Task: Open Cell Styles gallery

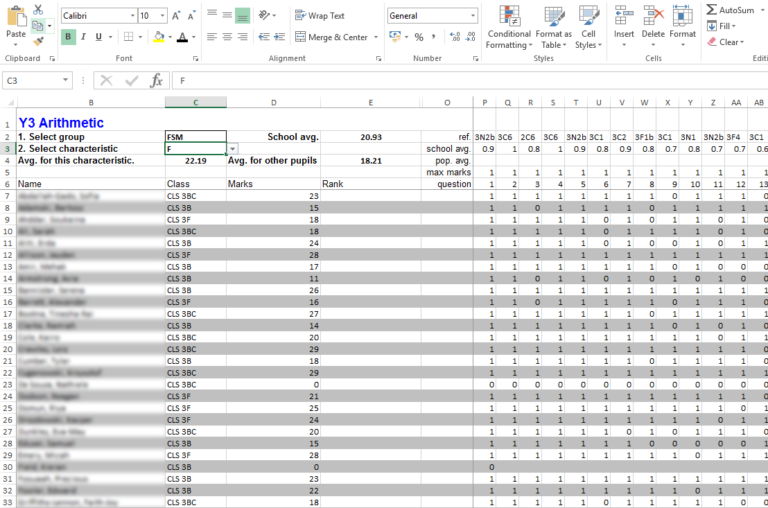Action: coord(588,27)
